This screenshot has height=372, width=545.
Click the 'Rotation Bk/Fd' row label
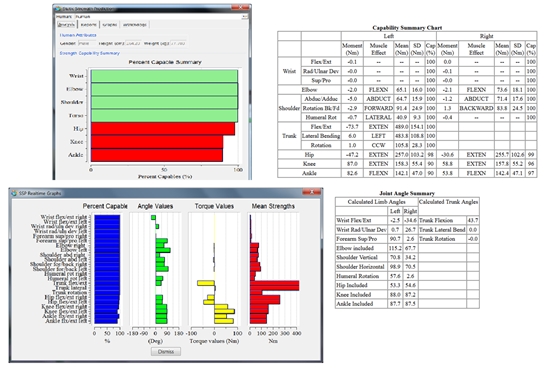pyautogui.click(x=321, y=108)
